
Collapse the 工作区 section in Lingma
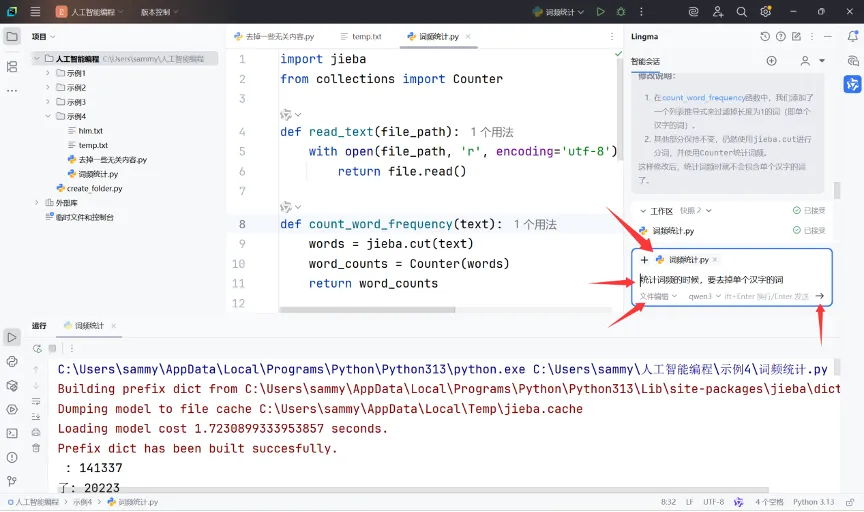point(643,211)
